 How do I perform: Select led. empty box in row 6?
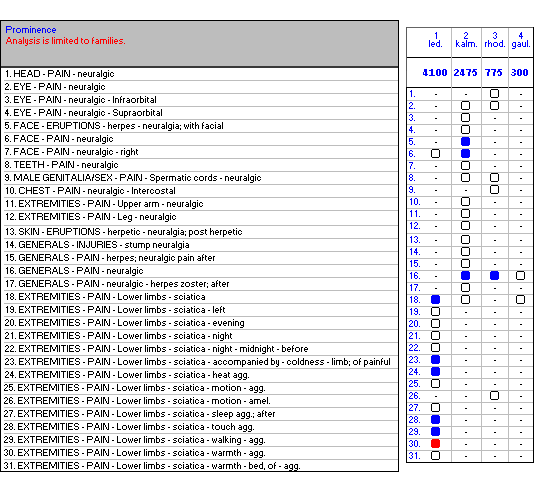(x=435, y=154)
